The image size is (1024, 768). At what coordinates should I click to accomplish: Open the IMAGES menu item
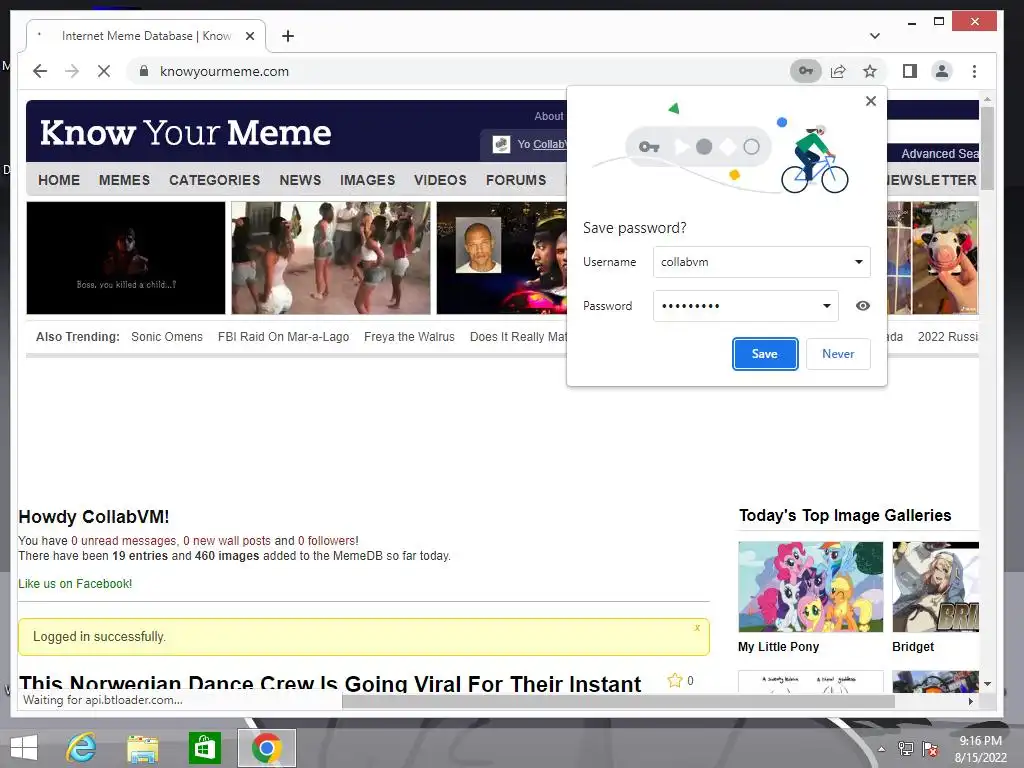click(367, 180)
